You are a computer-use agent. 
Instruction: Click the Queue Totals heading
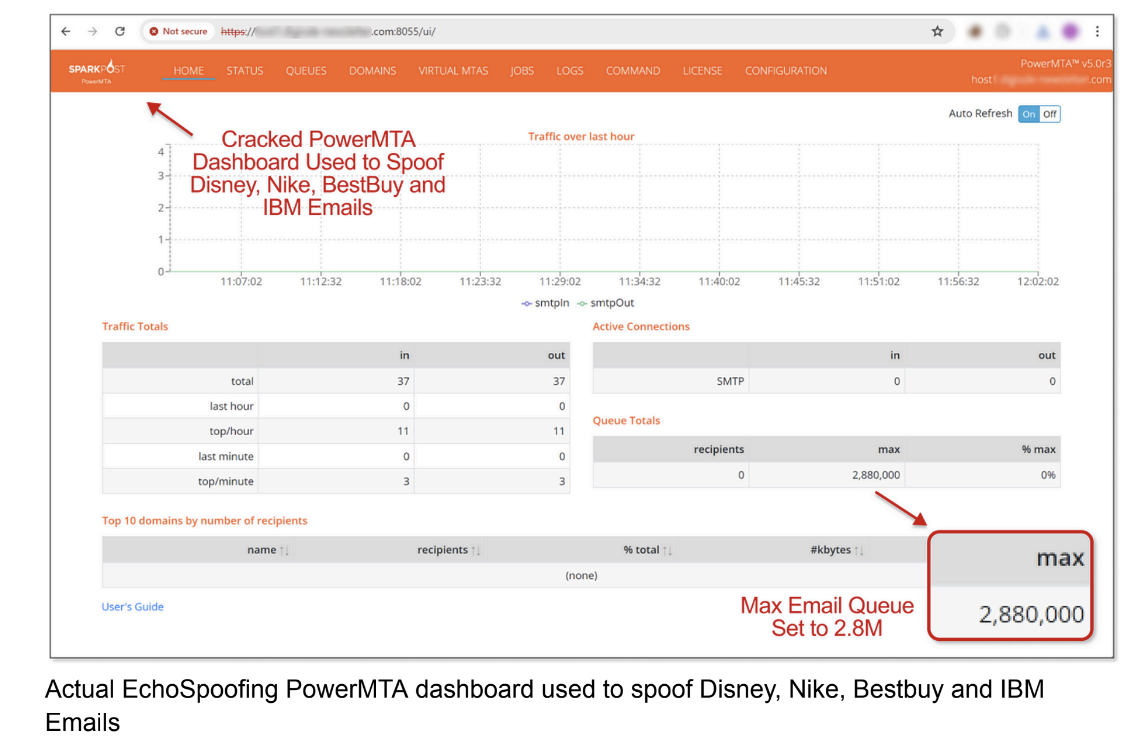626,420
